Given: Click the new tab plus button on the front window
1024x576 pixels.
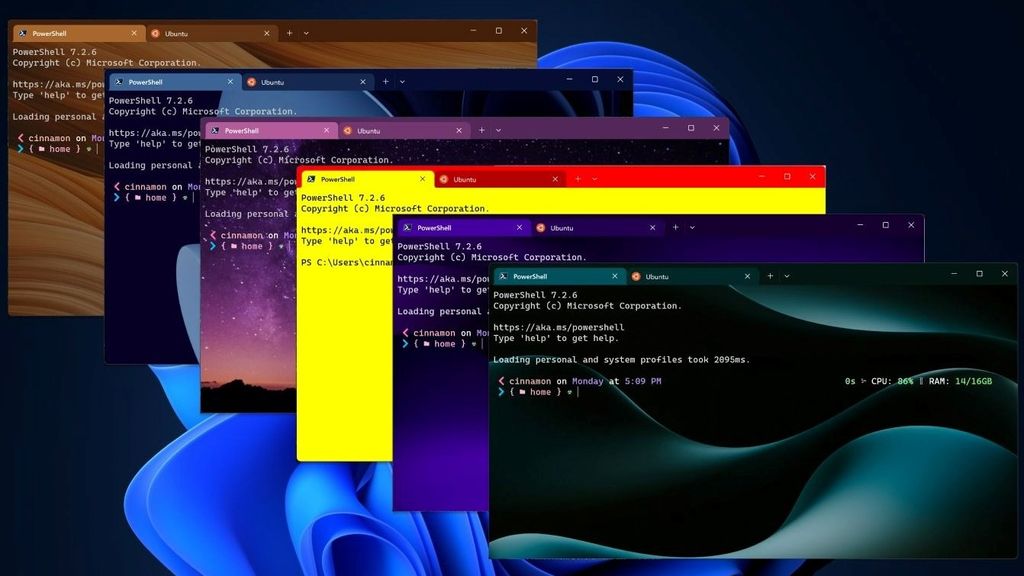Looking at the screenshot, I should tap(769, 275).
